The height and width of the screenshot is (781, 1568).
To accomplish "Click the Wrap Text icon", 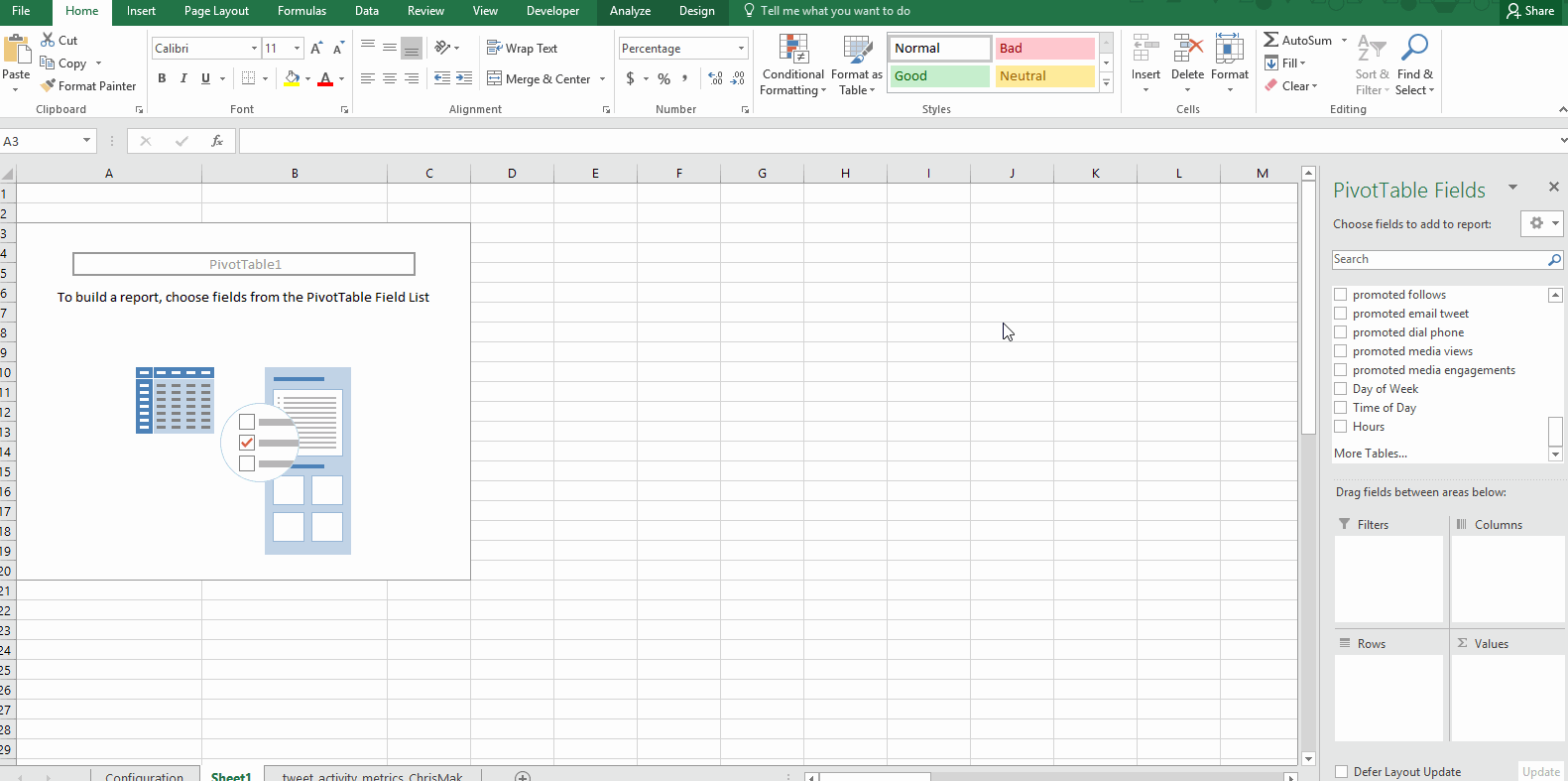I will click(x=494, y=48).
